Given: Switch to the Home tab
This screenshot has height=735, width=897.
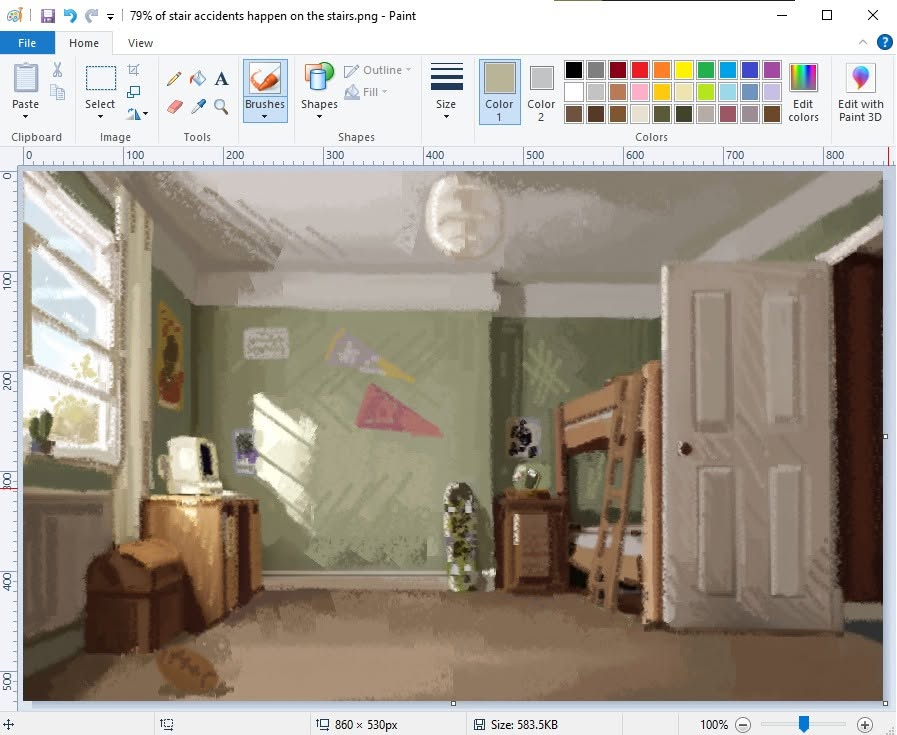Looking at the screenshot, I should coord(84,43).
